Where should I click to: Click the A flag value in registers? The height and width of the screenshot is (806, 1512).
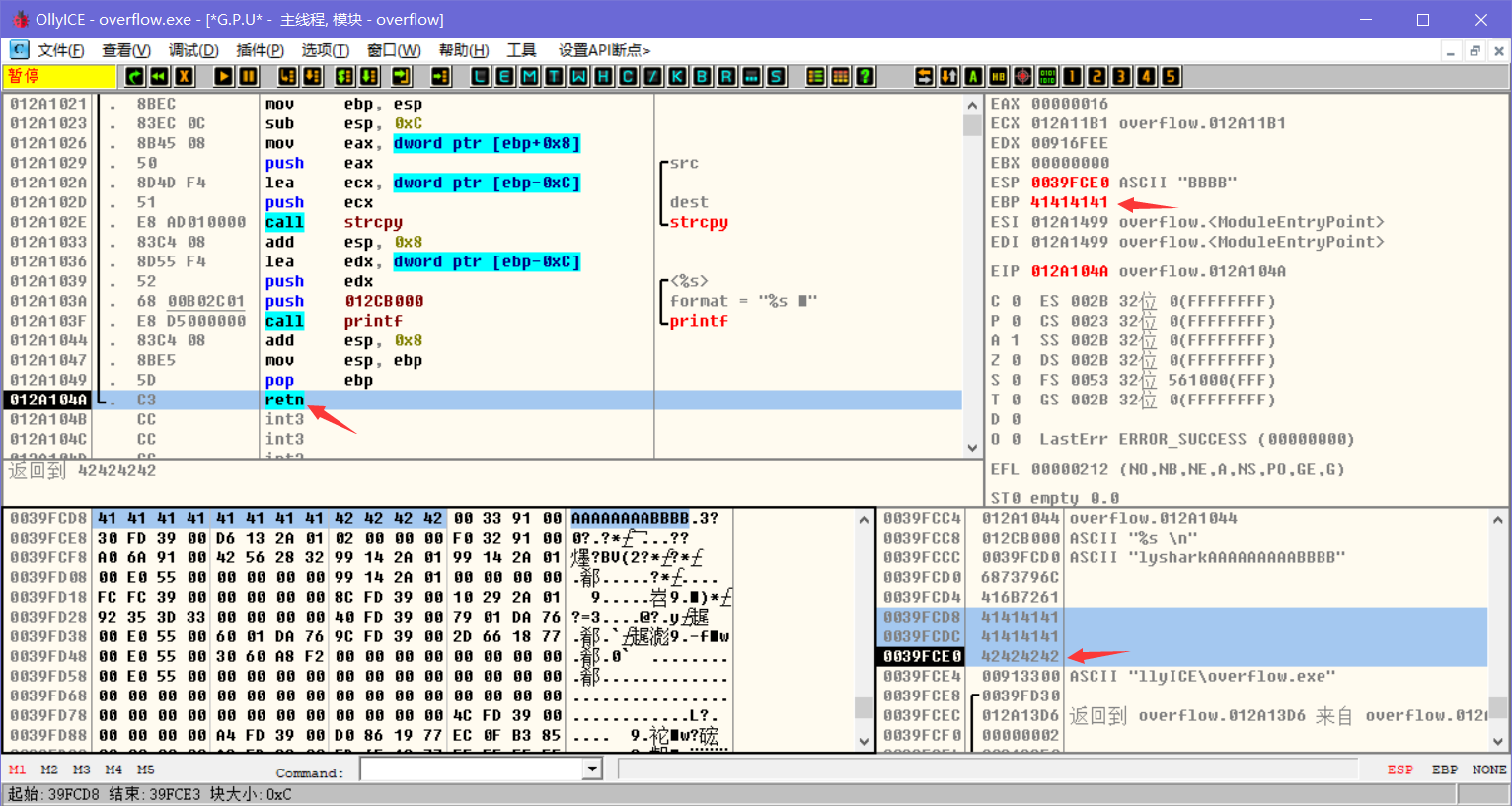pyautogui.click(x=1016, y=340)
